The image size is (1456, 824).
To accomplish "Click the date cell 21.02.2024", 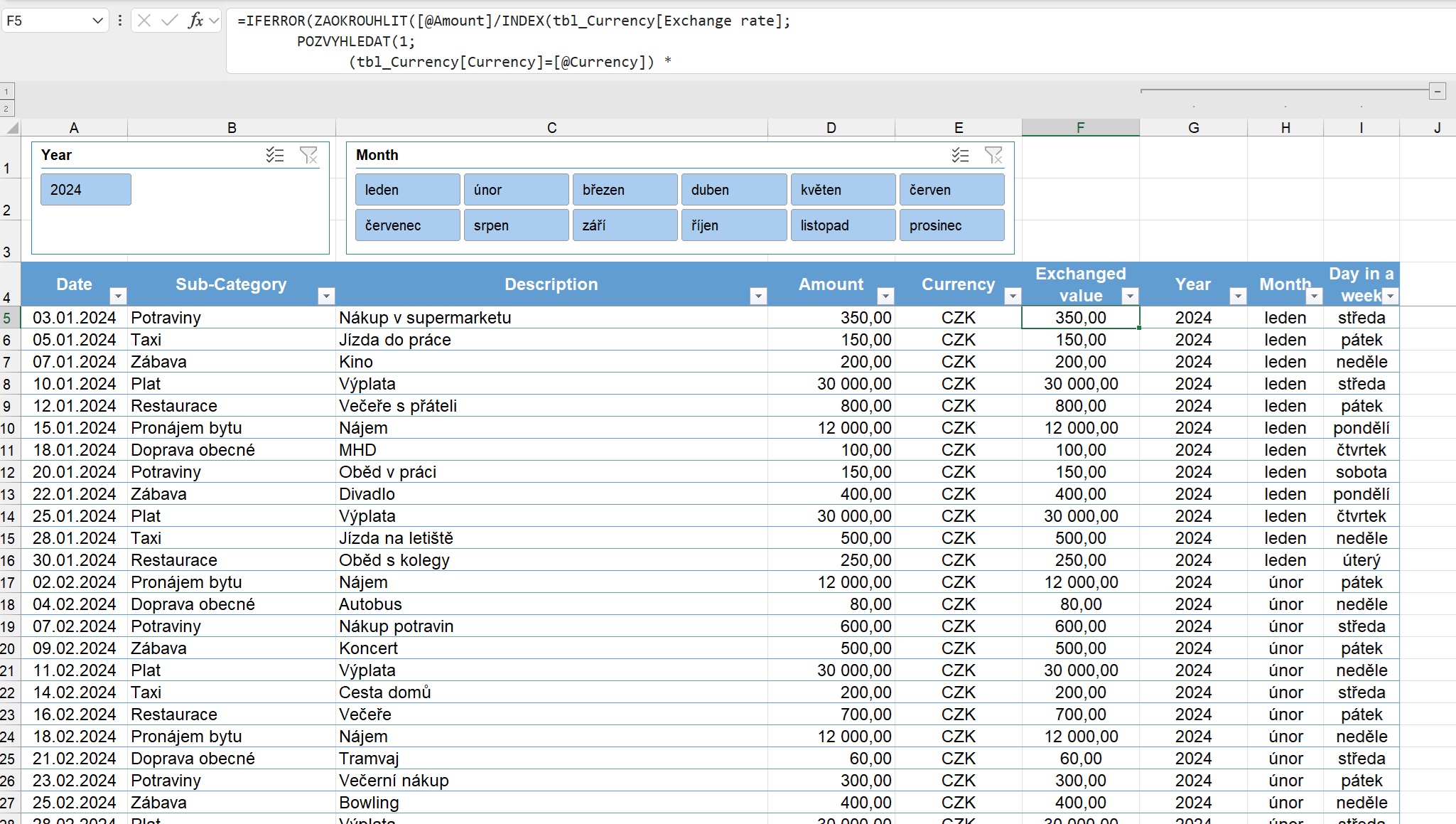I will pos(74,759).
